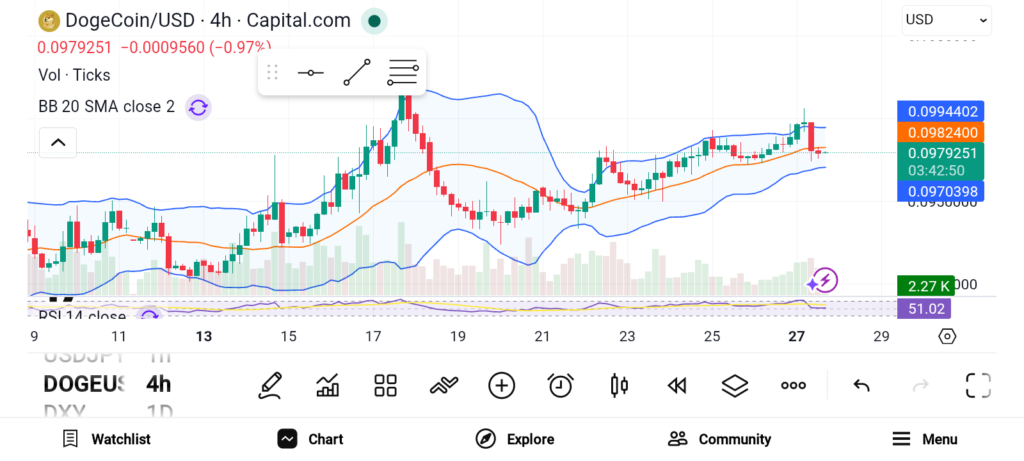The height and width of the screenshot is (461, 1024).
Task: Click the BB indicator refresh icon
Action: pyautogui.click(x=198, y=107)
